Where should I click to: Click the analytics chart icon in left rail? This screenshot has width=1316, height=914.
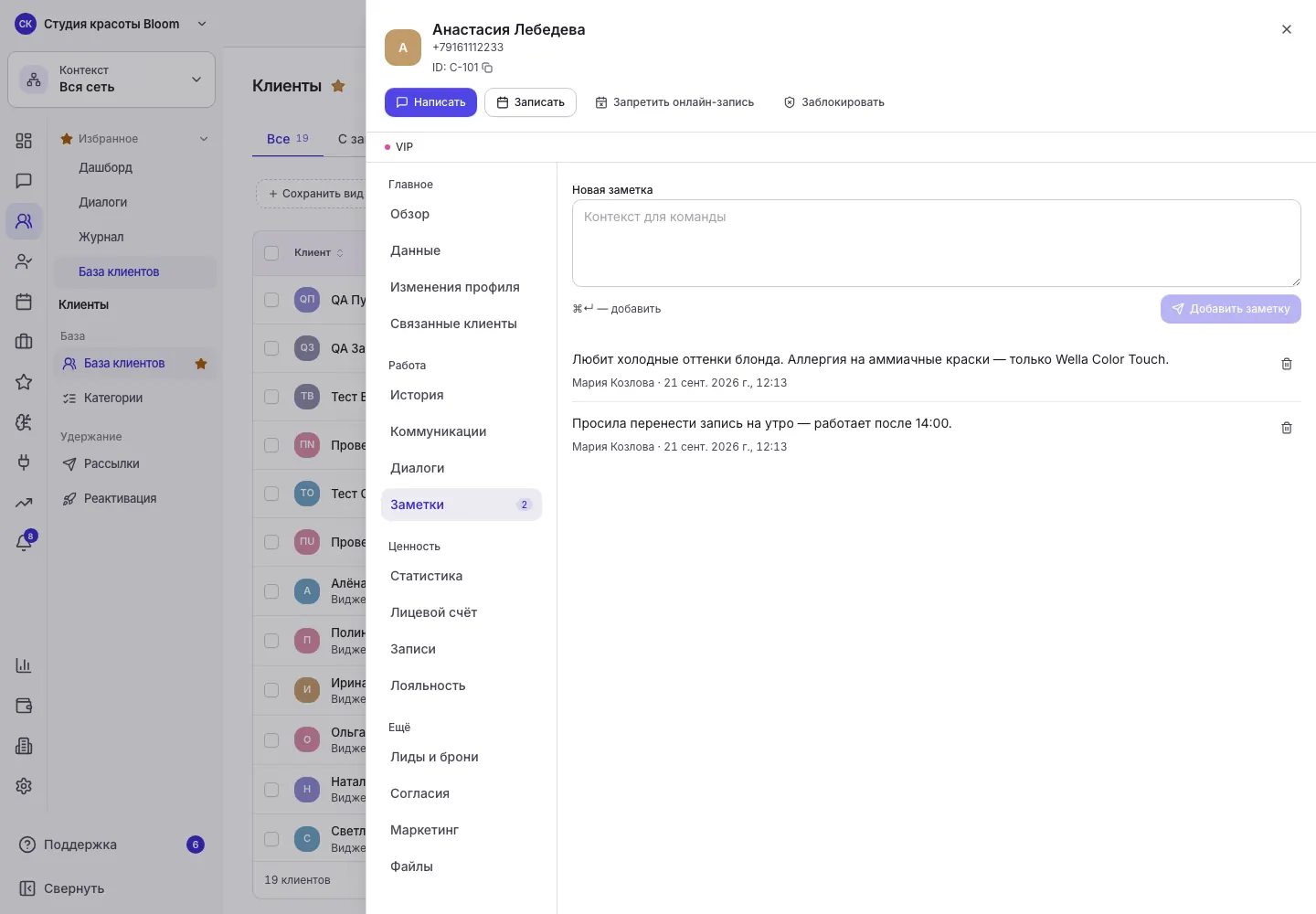point(24,665)
